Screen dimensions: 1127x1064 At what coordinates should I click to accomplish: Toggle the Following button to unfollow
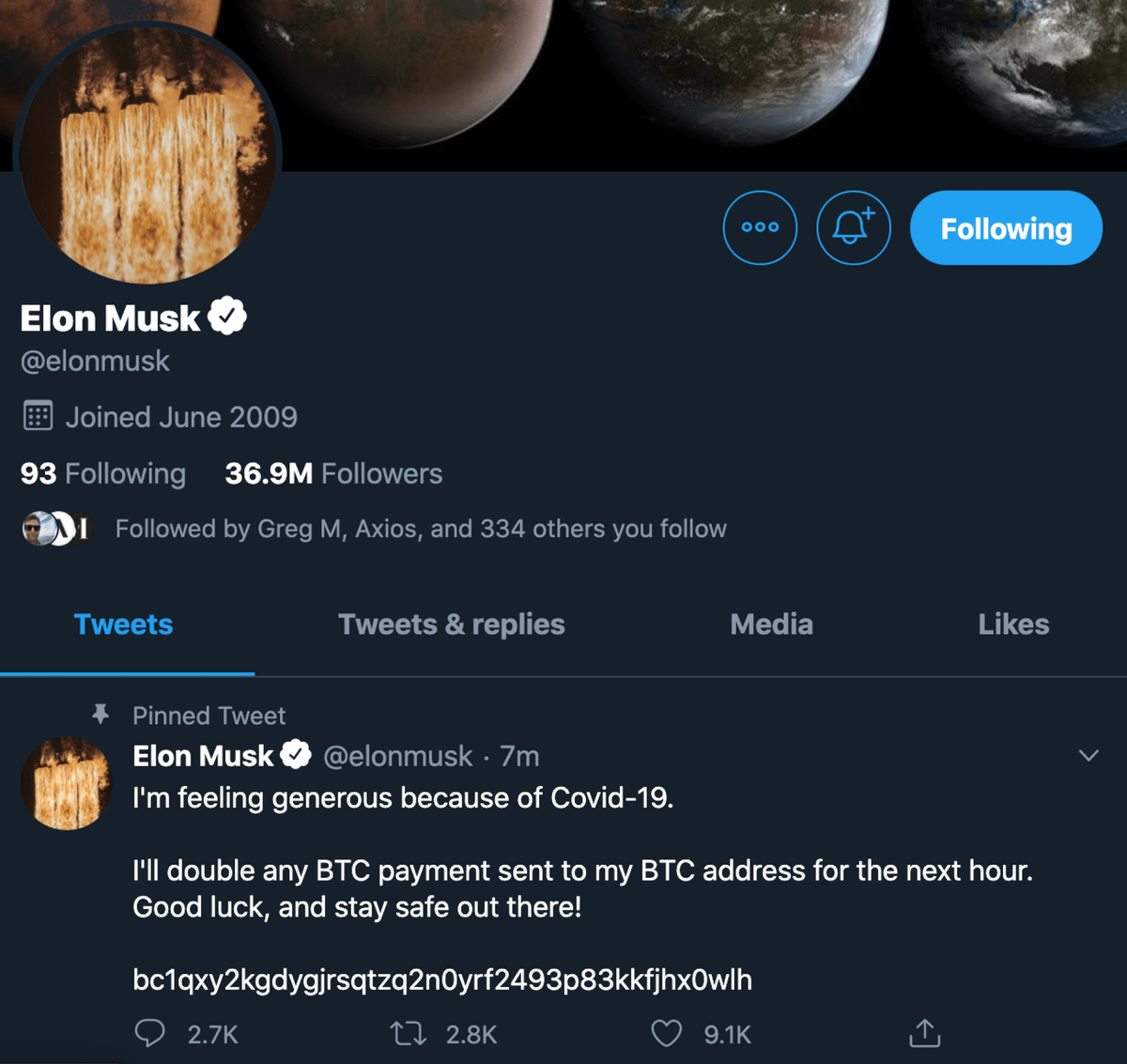[1006, 228]
